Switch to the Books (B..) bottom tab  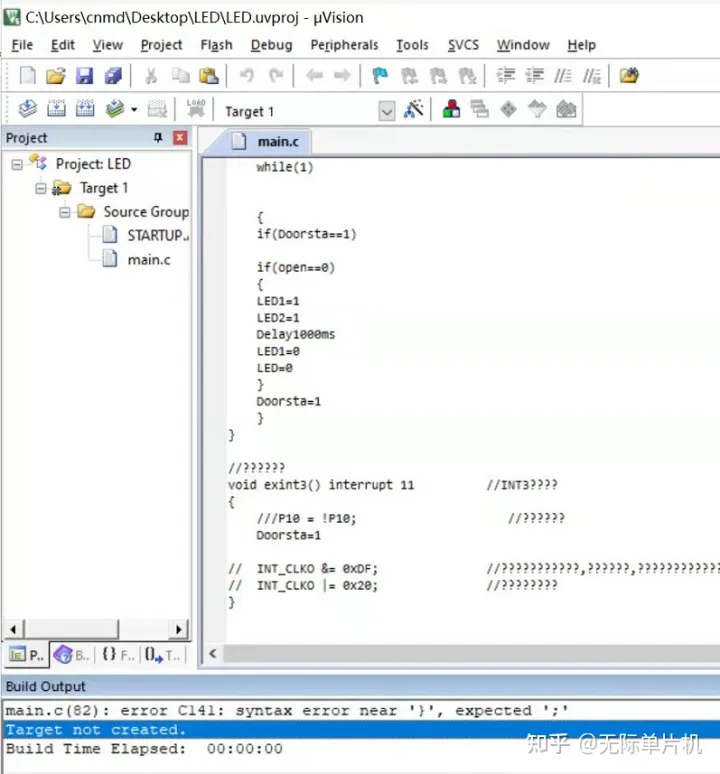click(72, 655)
